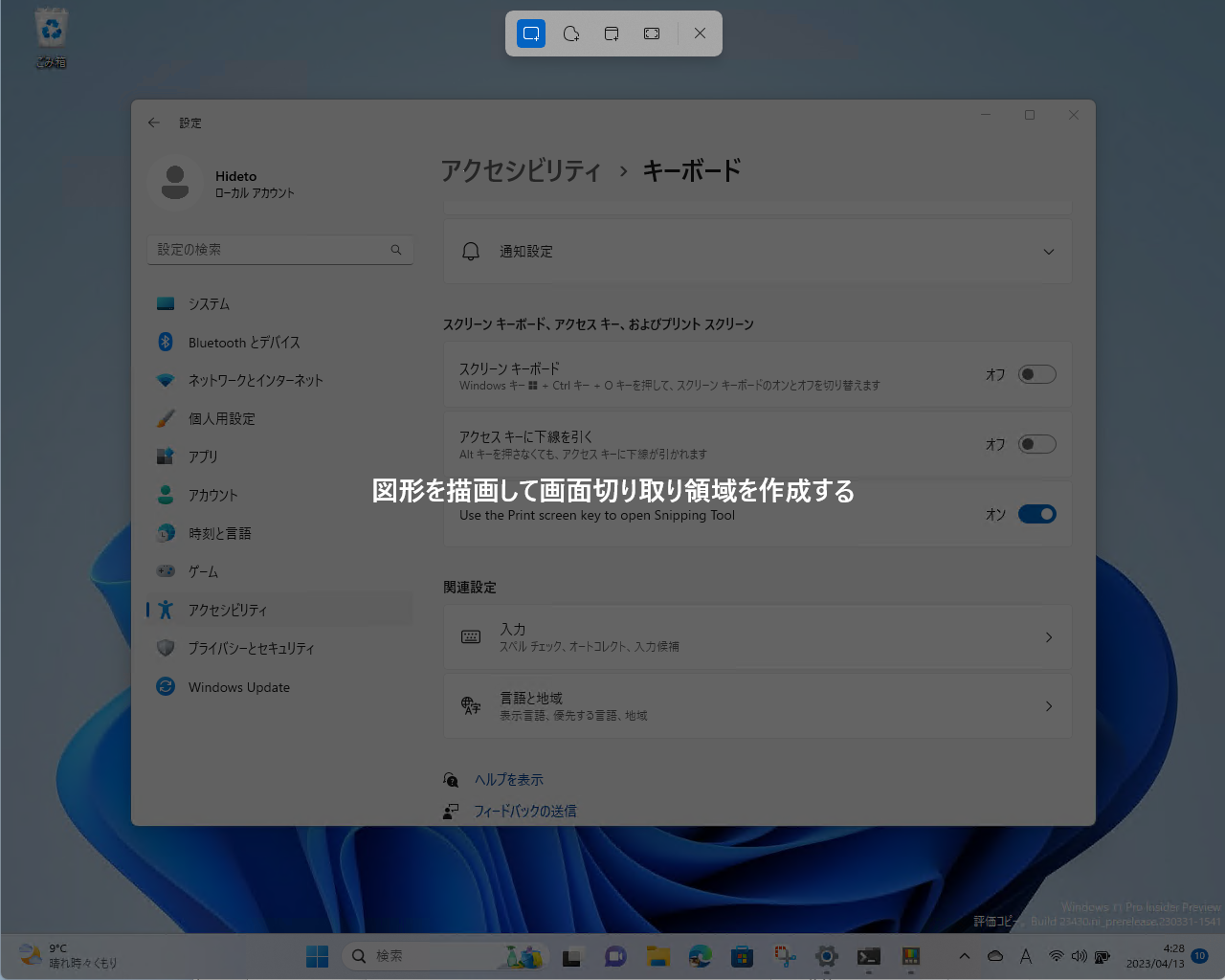Click the ヘルプを表示 link
The height and width of the screenshot is (980, 1225).
tap(509, 779)
